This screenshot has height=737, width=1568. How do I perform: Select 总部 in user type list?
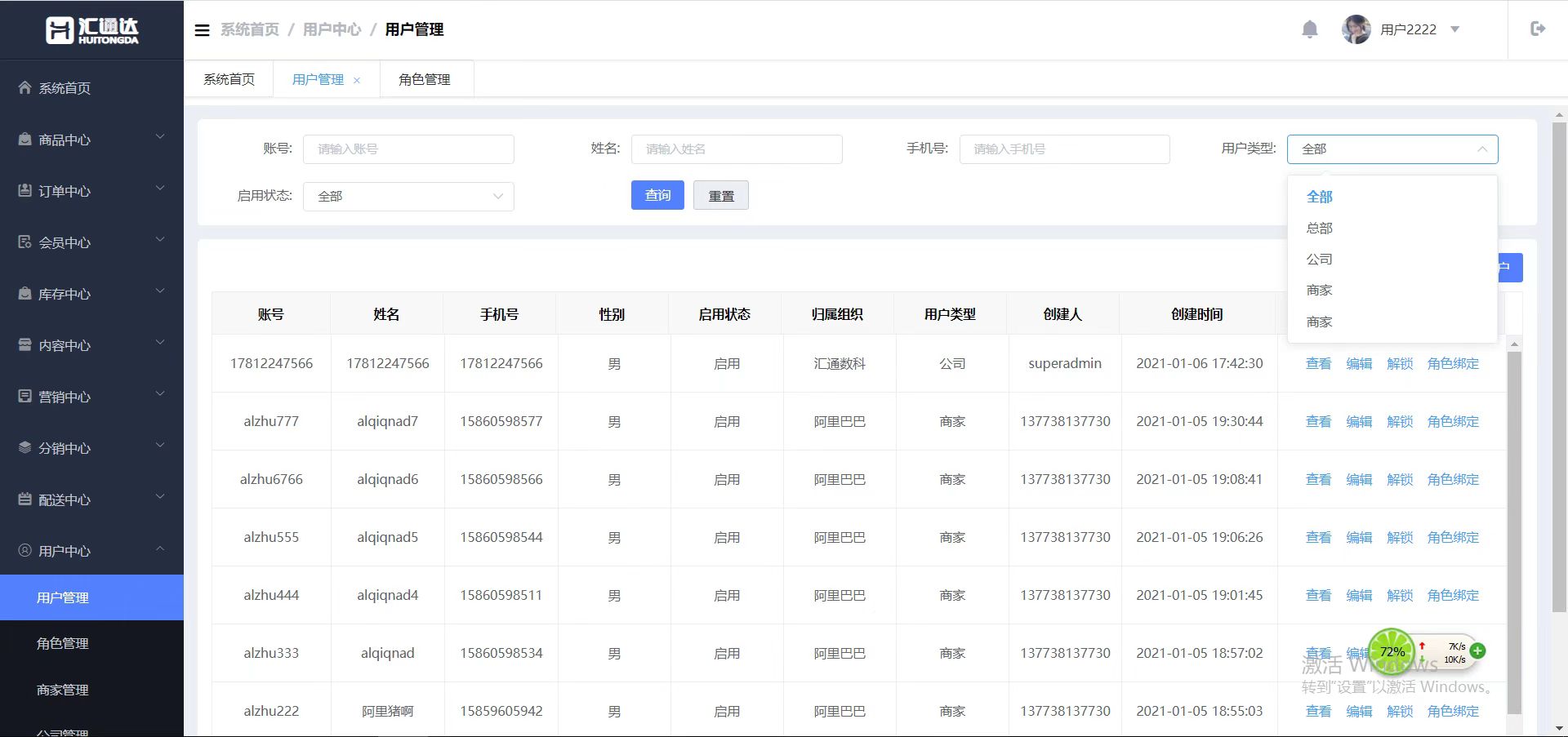click(x=1392, y=228)
